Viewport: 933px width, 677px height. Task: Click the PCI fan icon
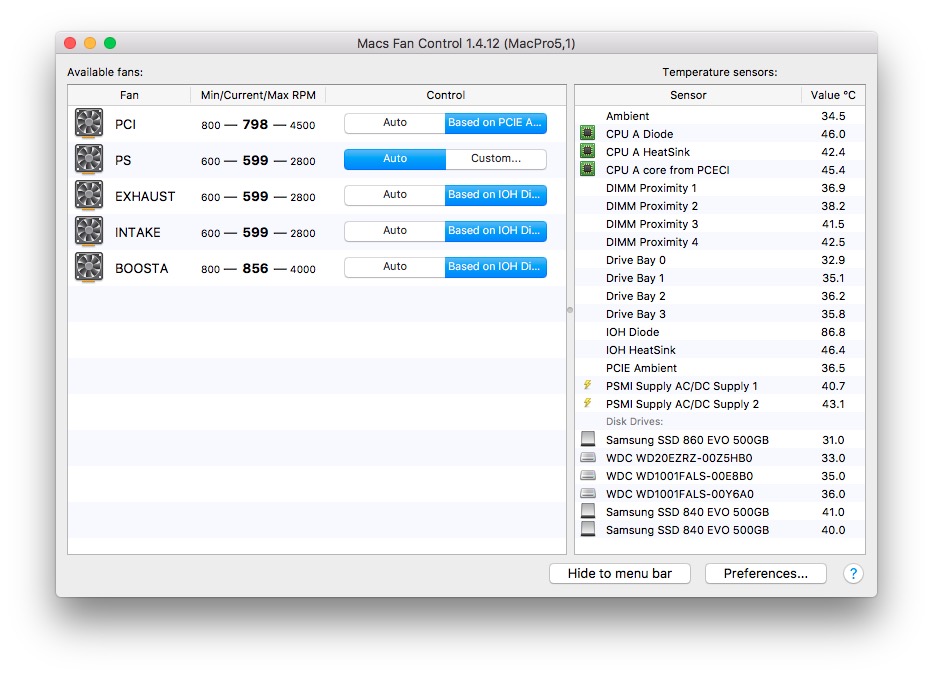89,123
